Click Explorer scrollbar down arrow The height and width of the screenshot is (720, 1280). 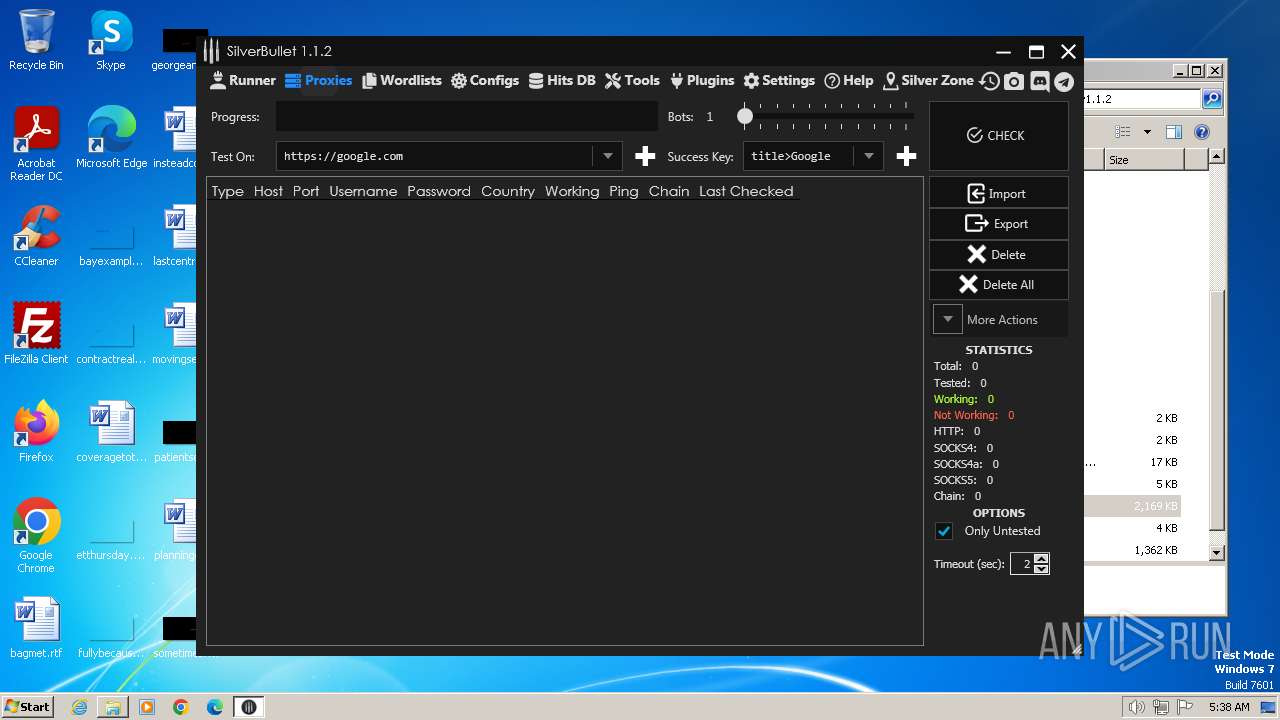pyautogui.click(x=1216, y=552)
